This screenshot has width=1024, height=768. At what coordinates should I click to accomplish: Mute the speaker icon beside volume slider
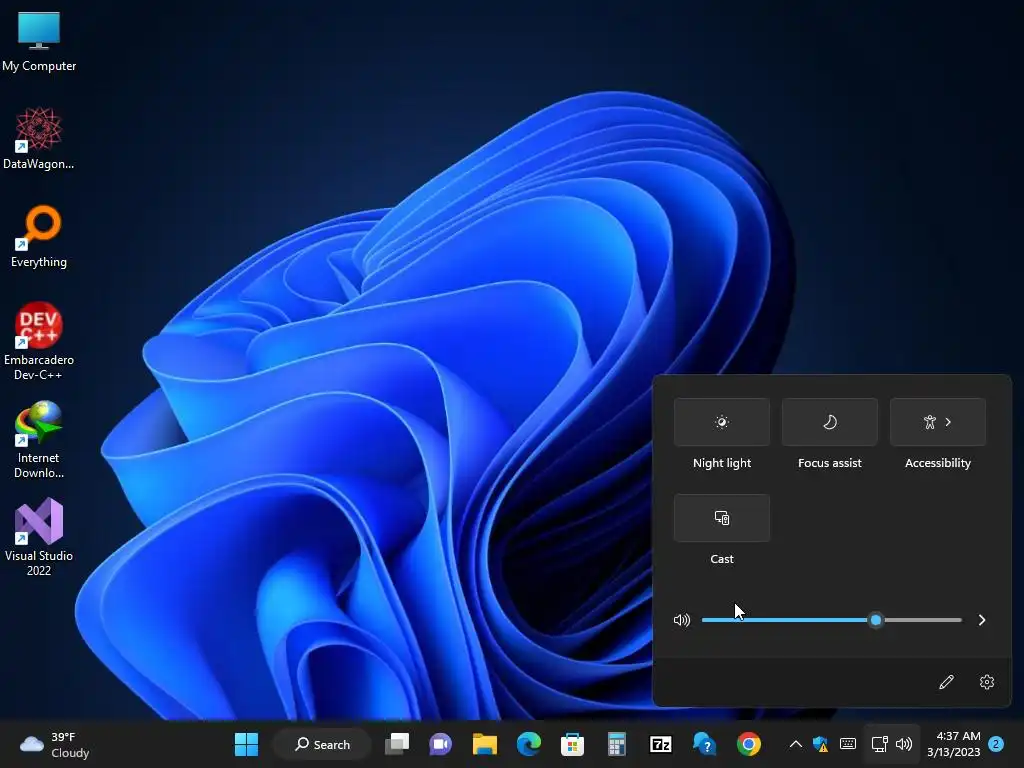click(682, 620)
